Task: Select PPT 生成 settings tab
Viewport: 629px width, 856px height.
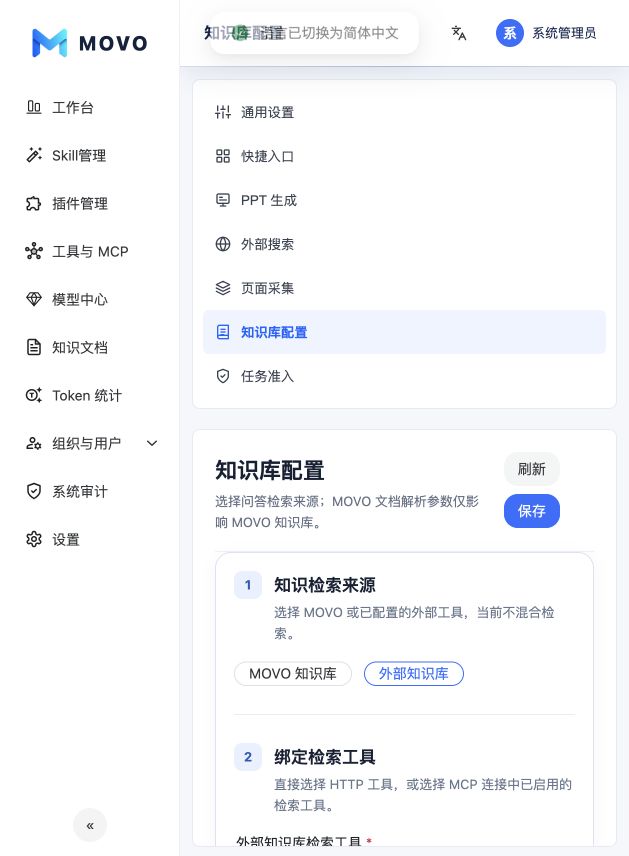Action: [404, 200]
